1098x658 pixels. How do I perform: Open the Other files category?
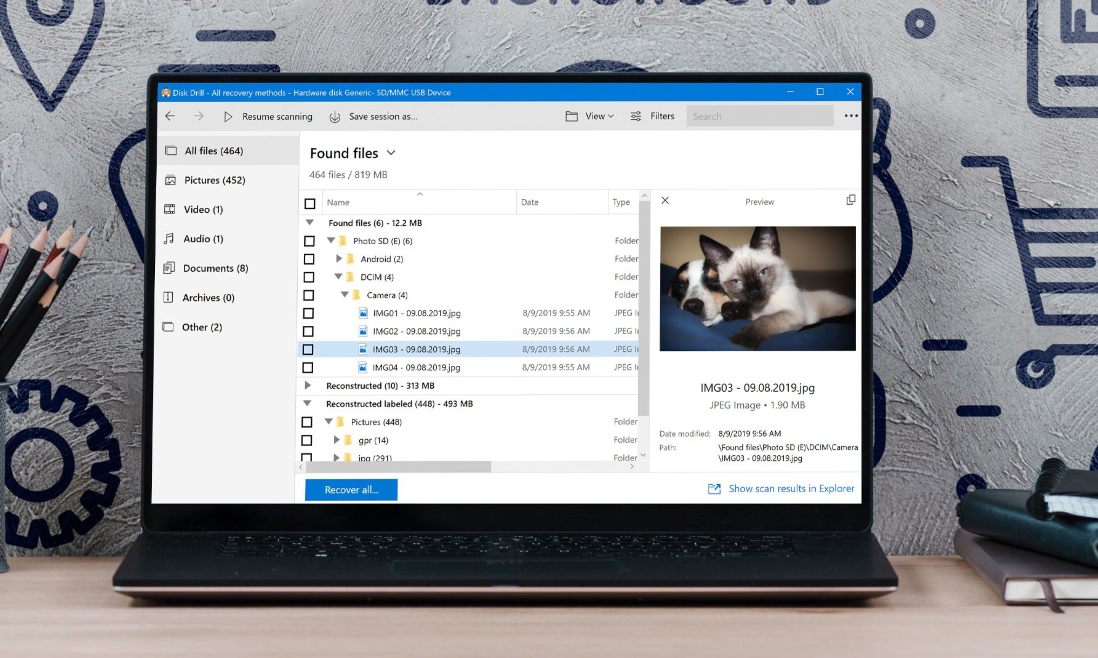point(168,327)
